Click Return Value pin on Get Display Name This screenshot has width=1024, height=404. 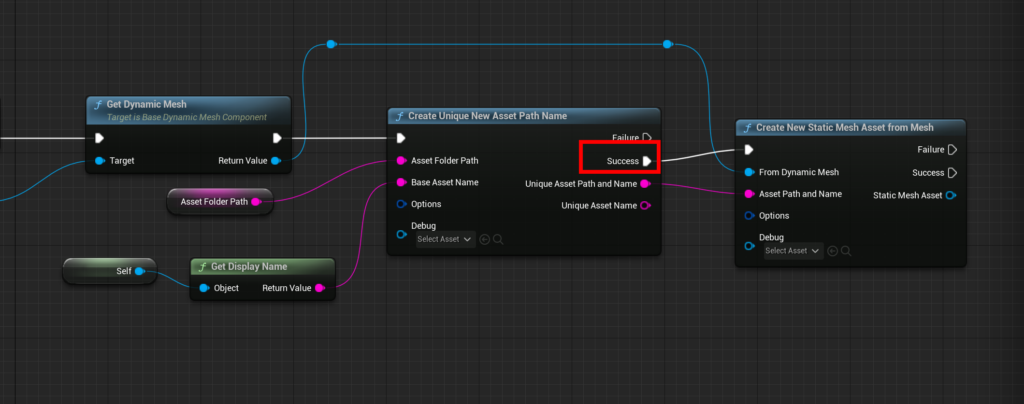point(319,288)
